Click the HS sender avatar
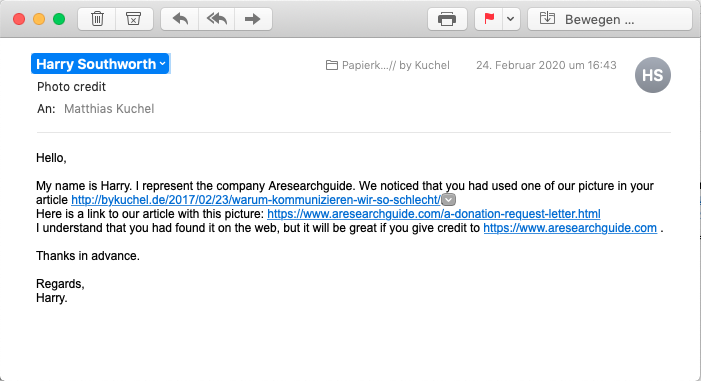This screenshot has width=701, height=381. tap(653, 75)
